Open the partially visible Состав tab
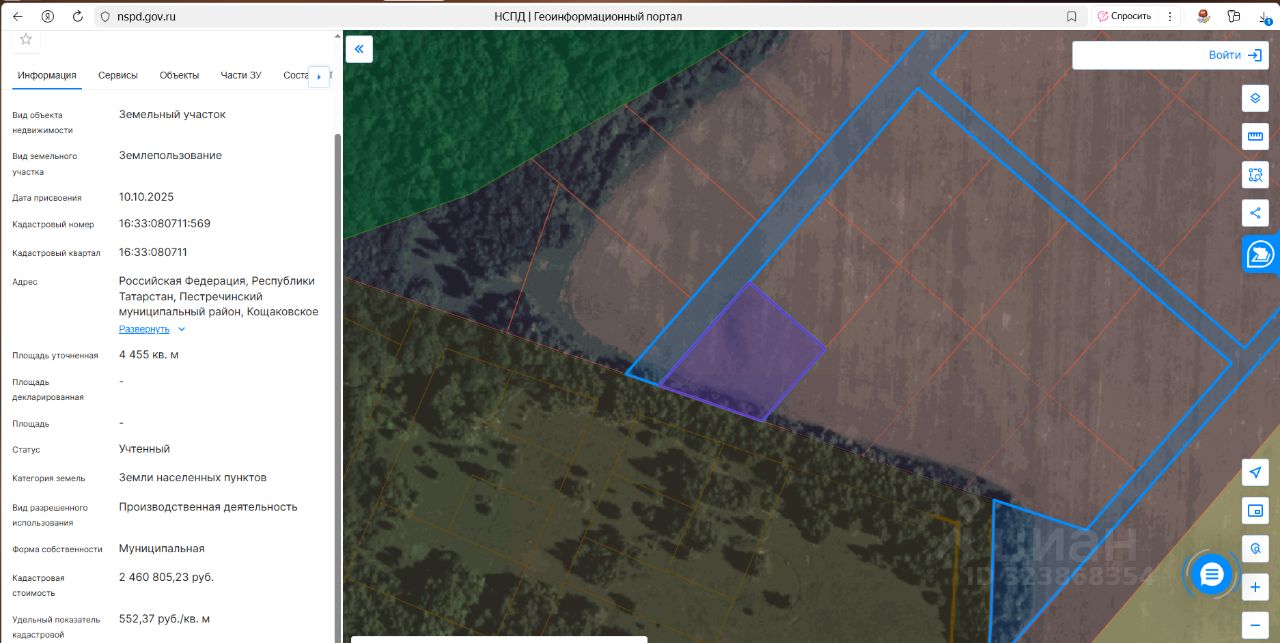1280x643 pixels. tap(295, 75)
